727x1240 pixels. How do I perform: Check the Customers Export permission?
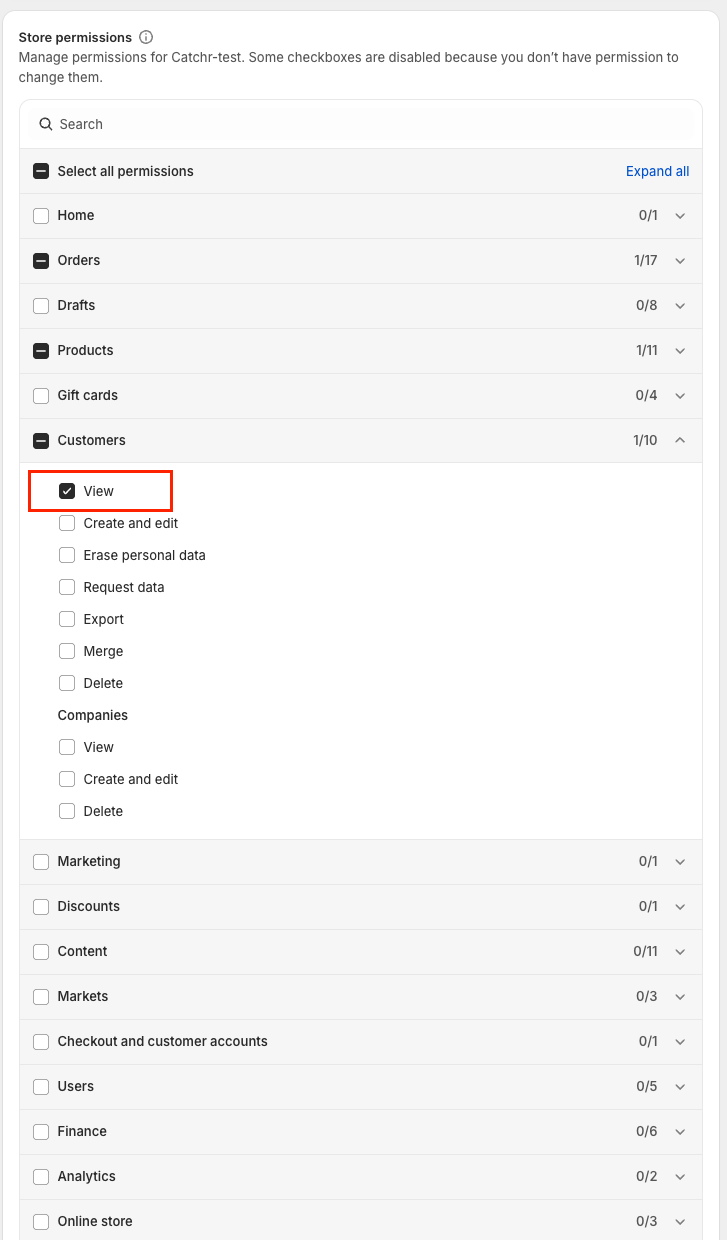(x=67, y=619)
